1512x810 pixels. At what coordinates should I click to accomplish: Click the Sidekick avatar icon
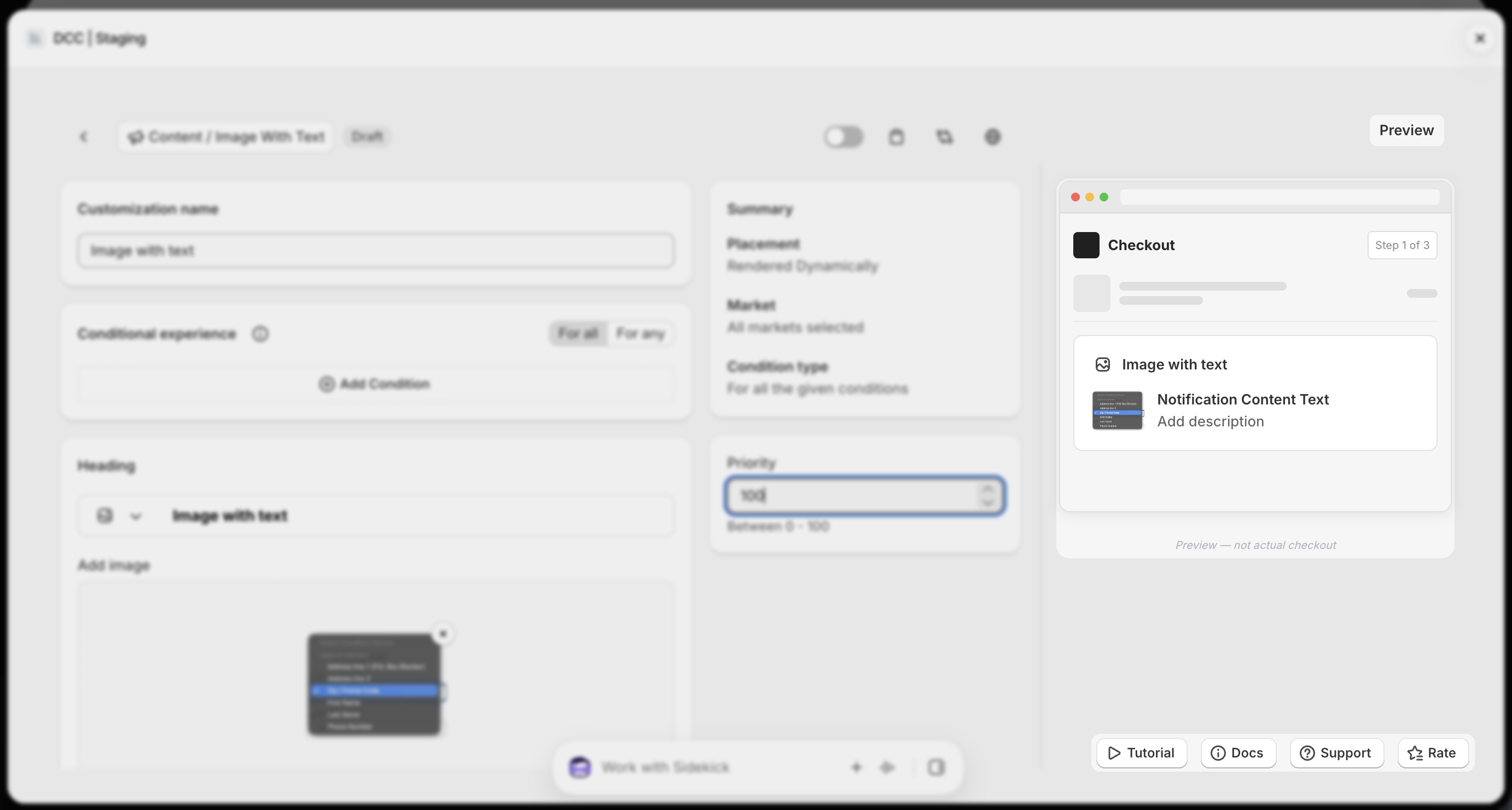[x=580, y=767]
